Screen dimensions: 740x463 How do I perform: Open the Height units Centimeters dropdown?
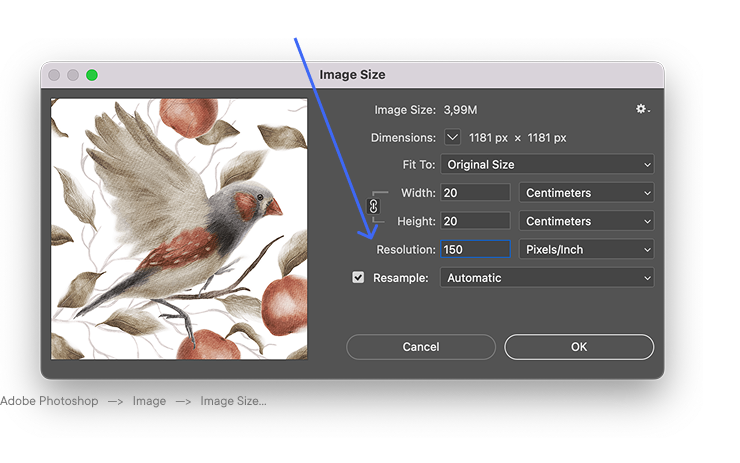tap(586, 221)
